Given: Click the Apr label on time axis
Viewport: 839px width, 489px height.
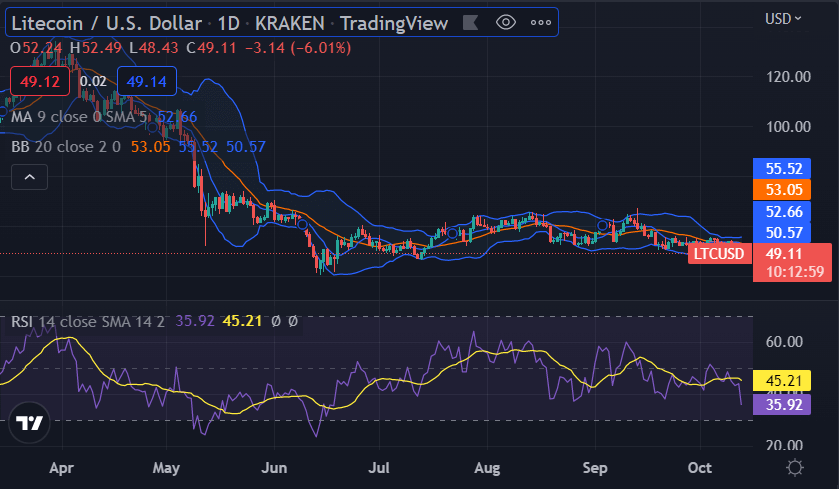Looking at the screenshot, I should pos(62,468).
